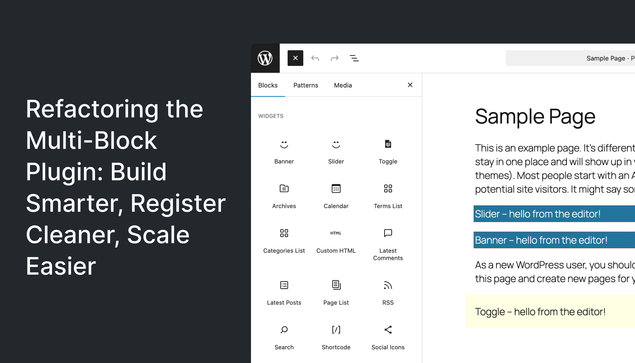635x363 pixels.
Task: Insert the RSS block
Action: tap(388, 293)
